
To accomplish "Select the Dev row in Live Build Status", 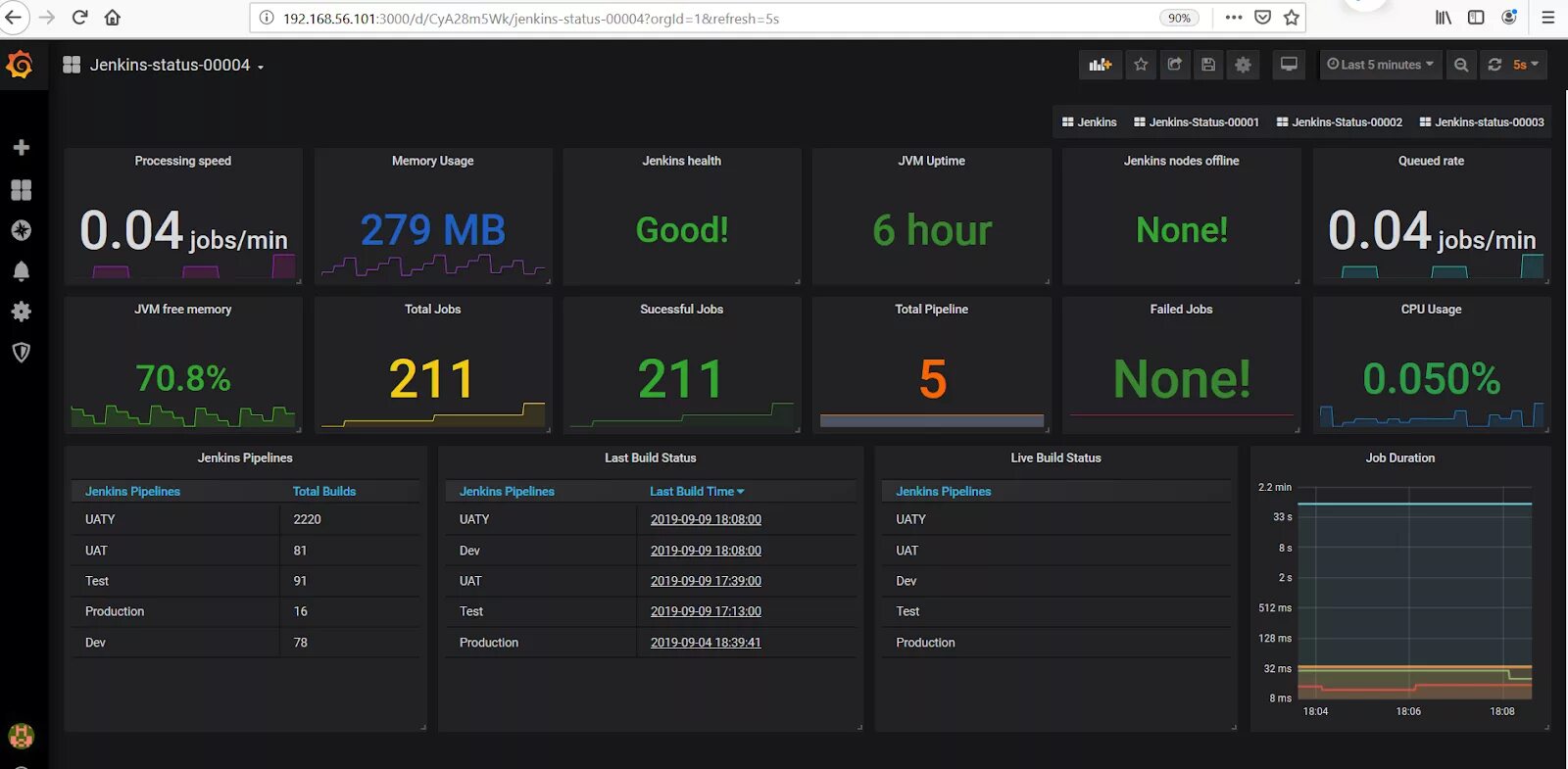I will (1055, 581).
